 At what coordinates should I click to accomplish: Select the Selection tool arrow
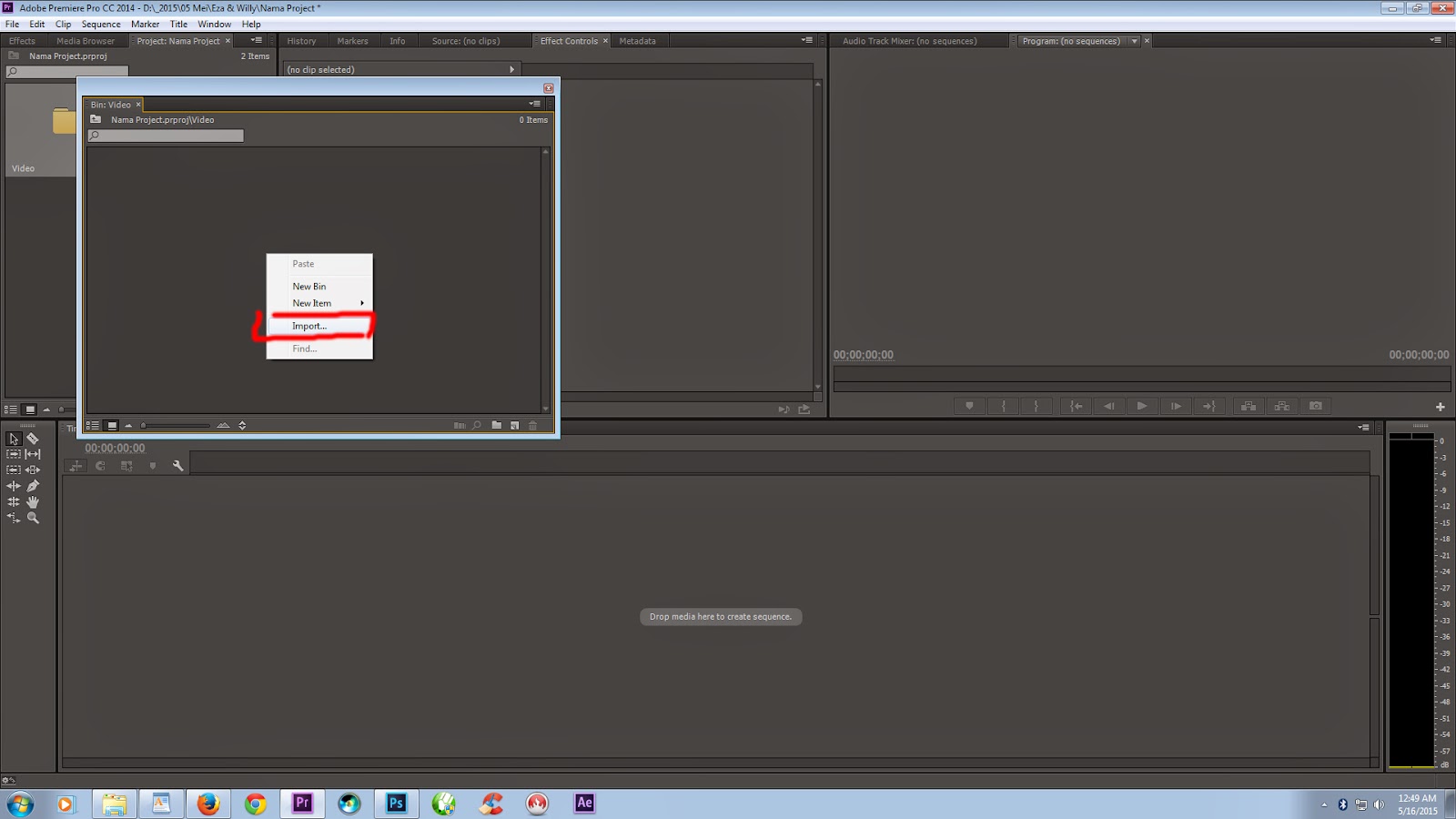pyautogui.click(x=14, y=439)
